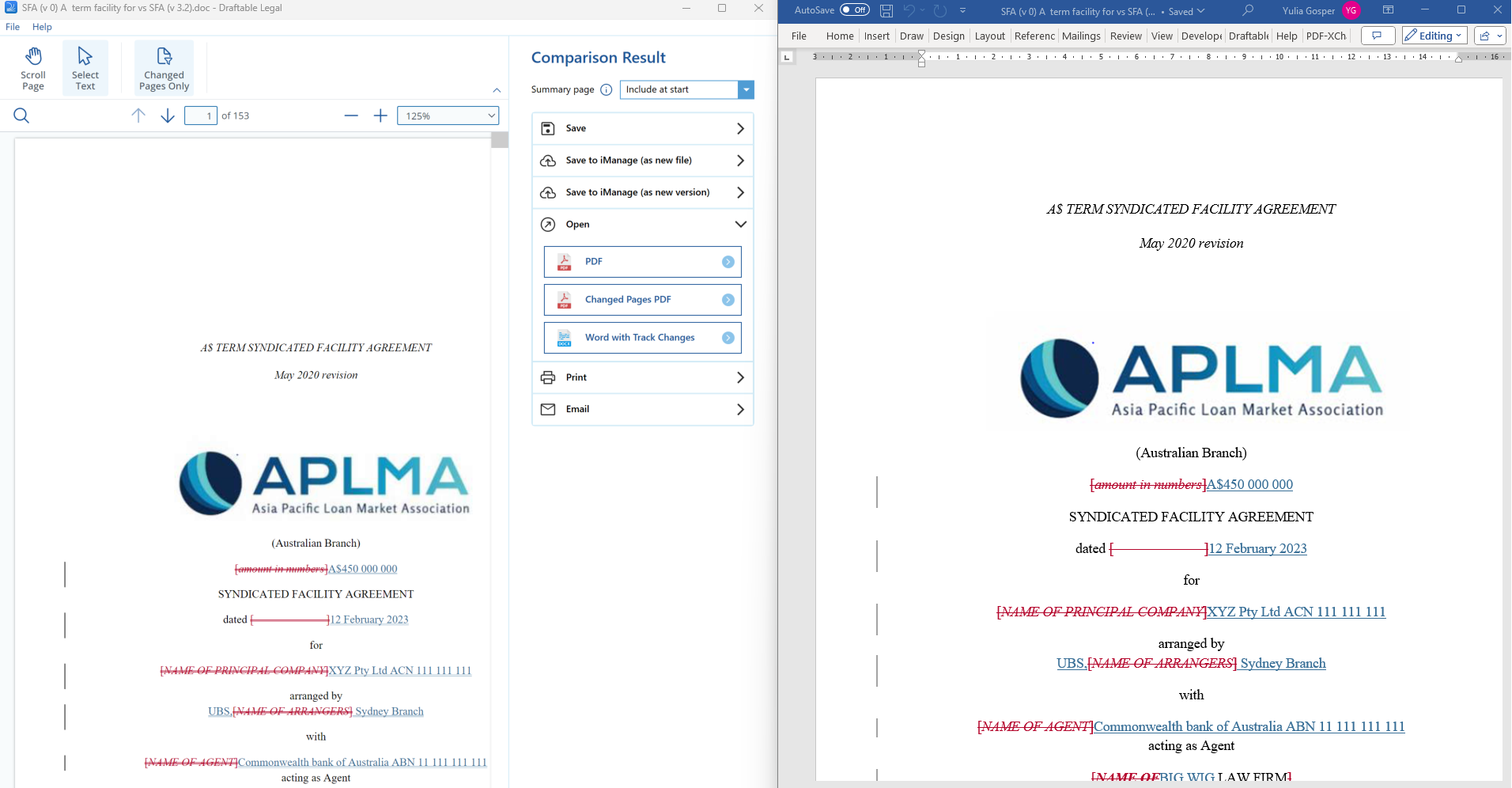Click the Save disk icon in Comparison Result

pyautogui.click(x=548, y=128)
